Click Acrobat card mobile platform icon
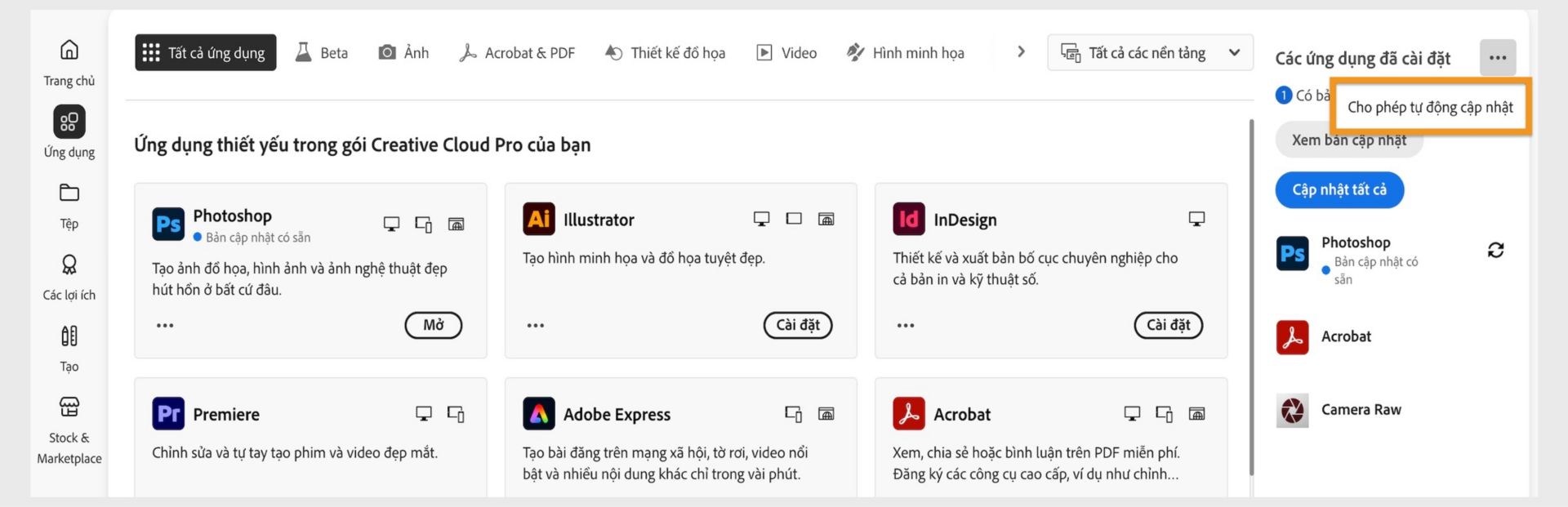Viewport: 1568px width, 507px height. 1164,414
